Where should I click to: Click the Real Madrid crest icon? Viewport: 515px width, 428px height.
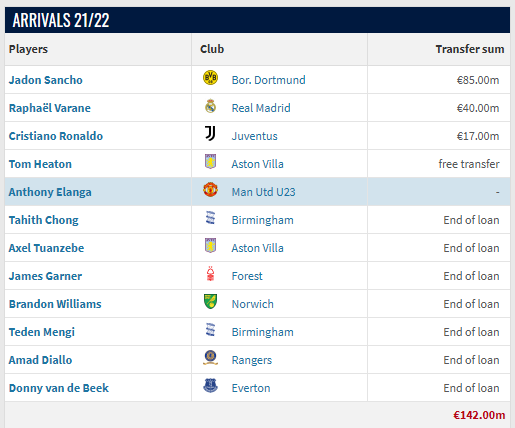pos(210,106)
